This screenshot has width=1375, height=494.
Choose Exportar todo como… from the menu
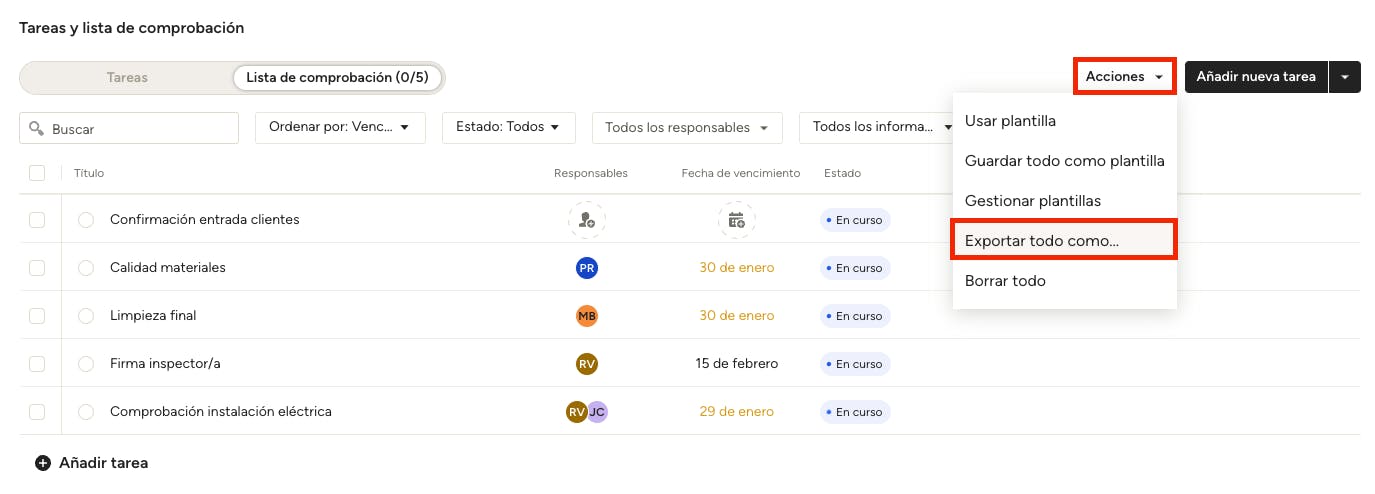(x=1042, y=241)
